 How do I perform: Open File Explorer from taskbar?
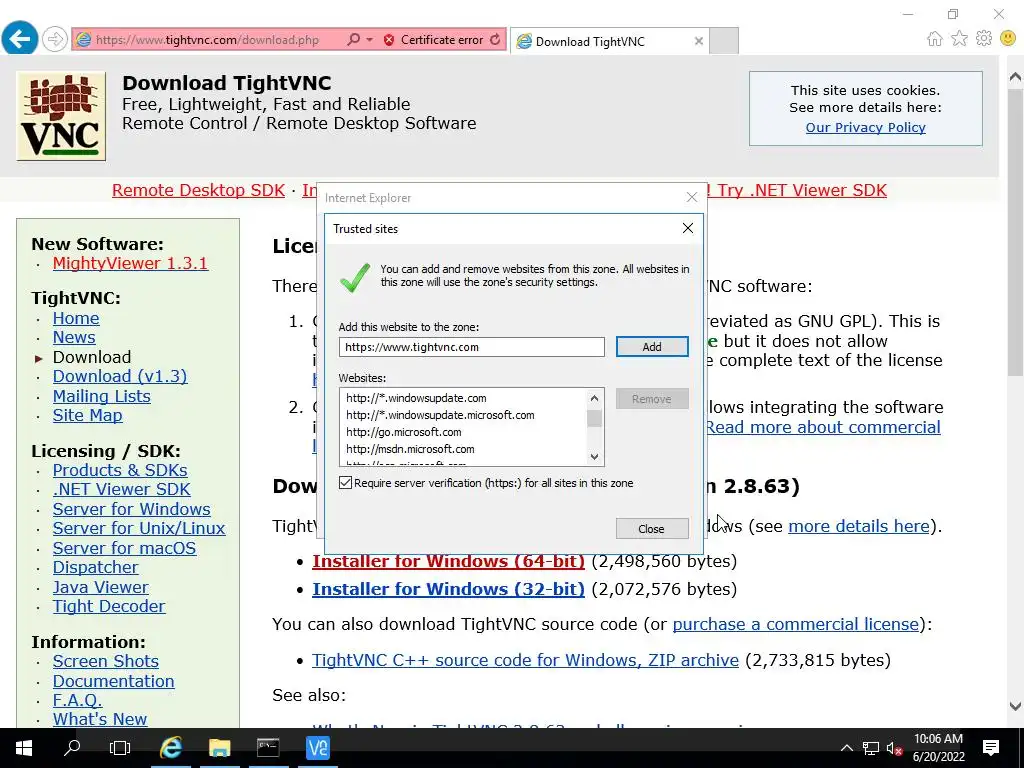coord(219,748)
